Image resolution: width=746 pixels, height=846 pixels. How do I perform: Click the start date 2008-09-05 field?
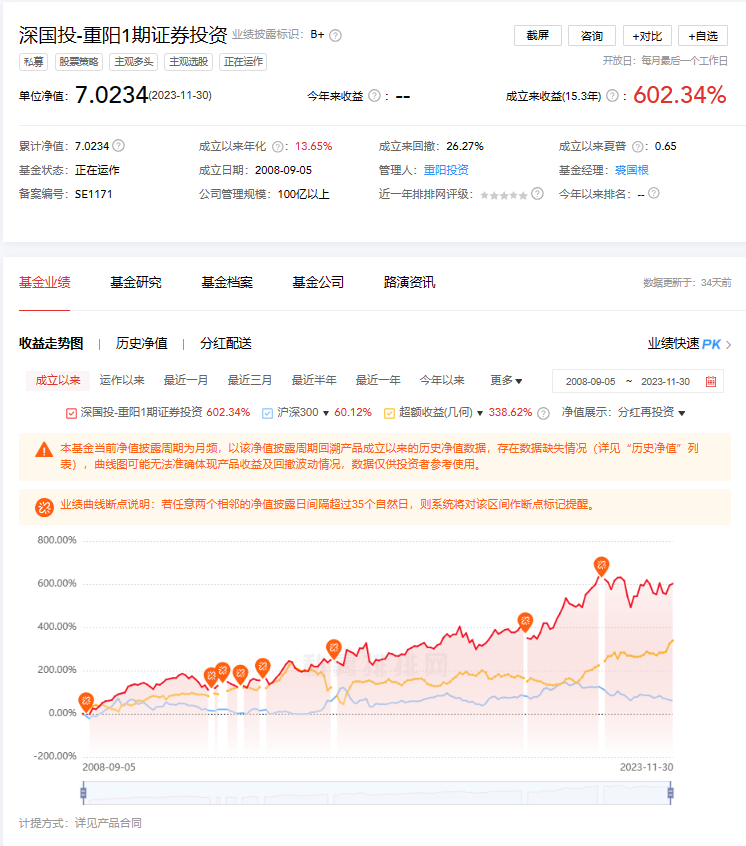pos(591,381)
